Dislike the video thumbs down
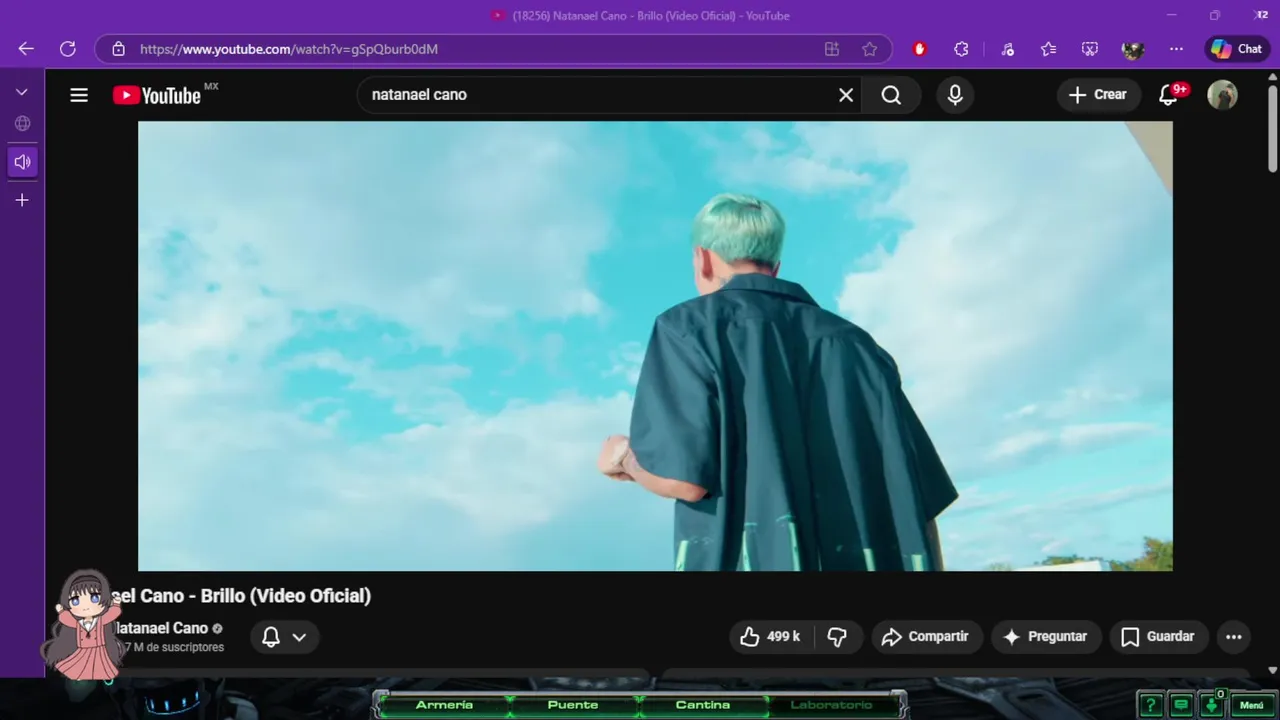The width and height of the screenshot is (1280, 720). point(838,637)
